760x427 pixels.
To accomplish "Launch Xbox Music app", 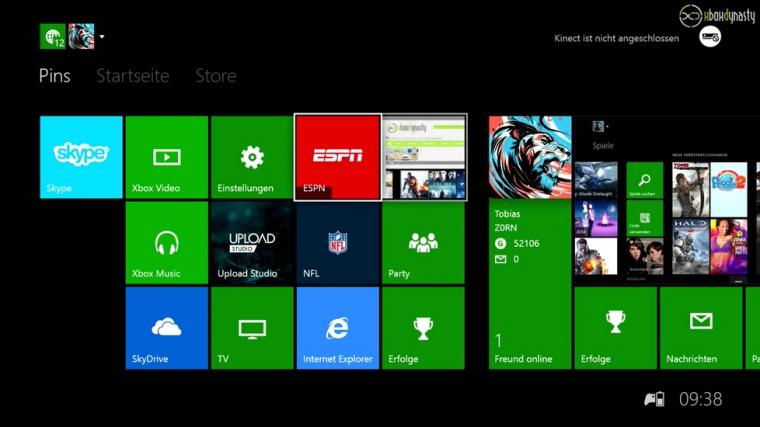I will 167,243.
